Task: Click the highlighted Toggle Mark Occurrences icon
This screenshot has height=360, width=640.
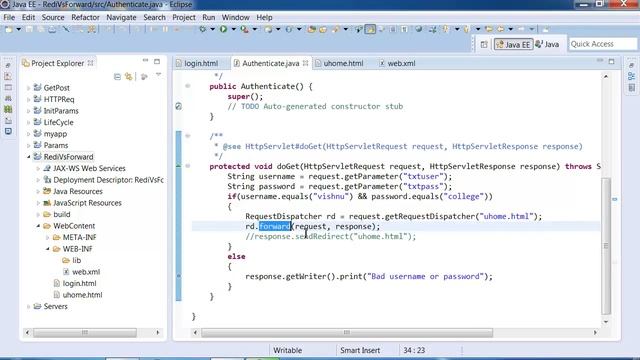Action: [370, 29]
